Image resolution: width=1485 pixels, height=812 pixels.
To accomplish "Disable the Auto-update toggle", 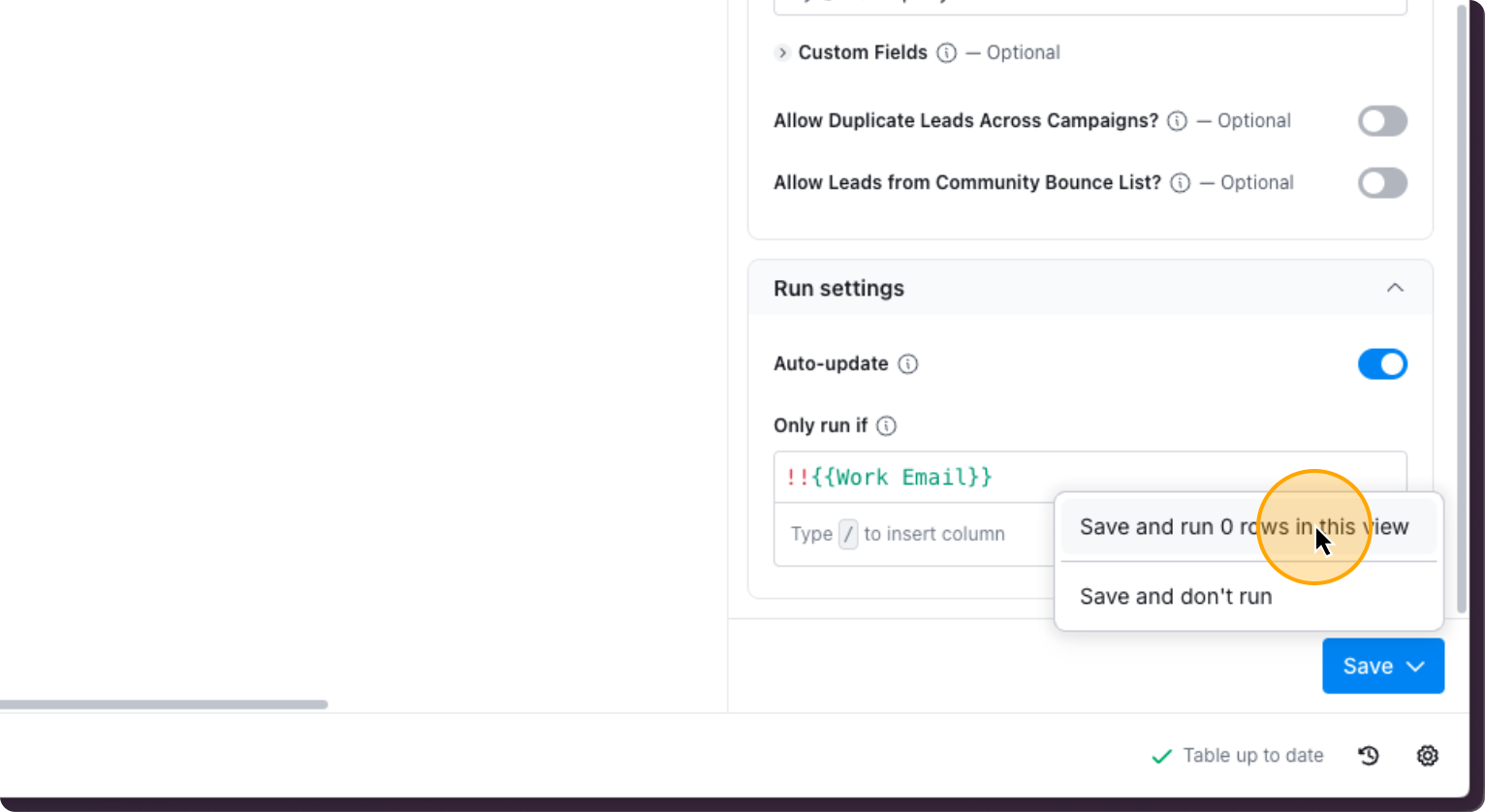I will coord(1382,363).
